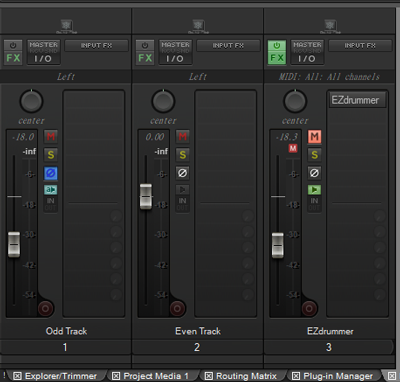The height and width of the screenshot is (382, 400).
Task: Open FX chain for EZdrummer track
Action: coord(277,58)
